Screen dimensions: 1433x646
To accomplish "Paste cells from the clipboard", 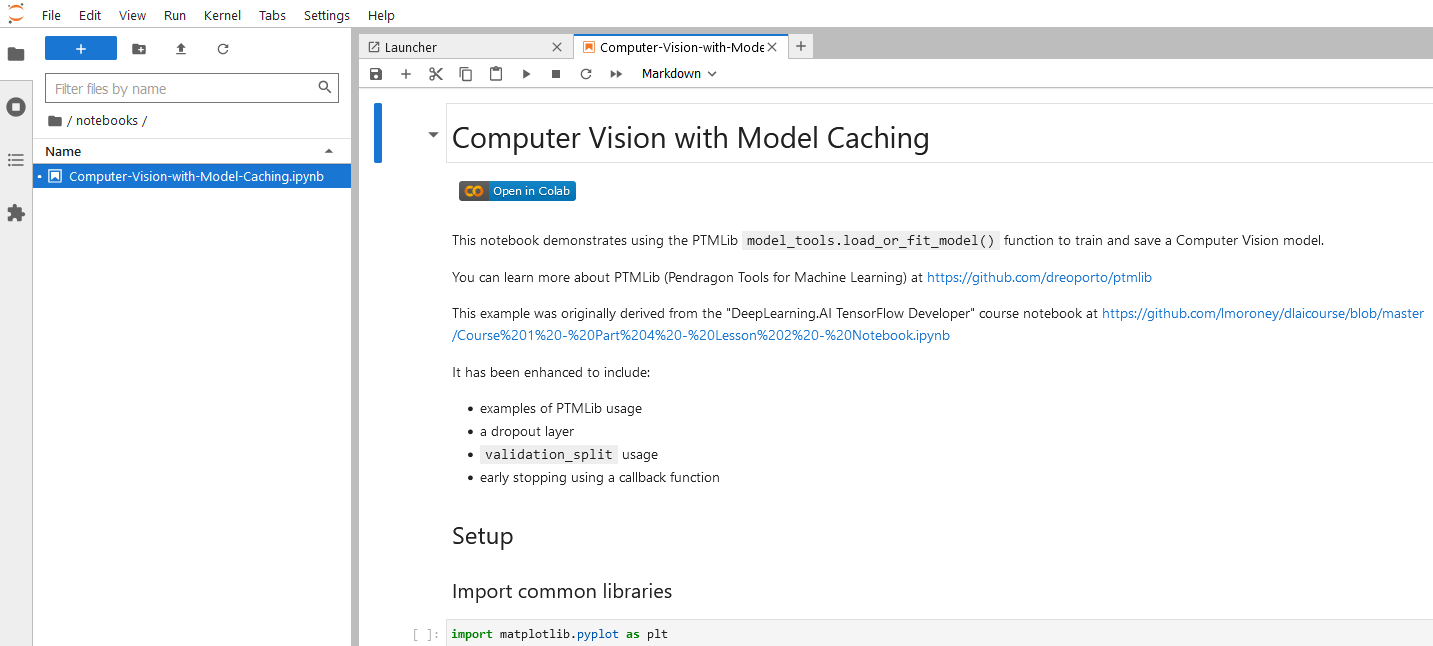I will pos(496,74).
